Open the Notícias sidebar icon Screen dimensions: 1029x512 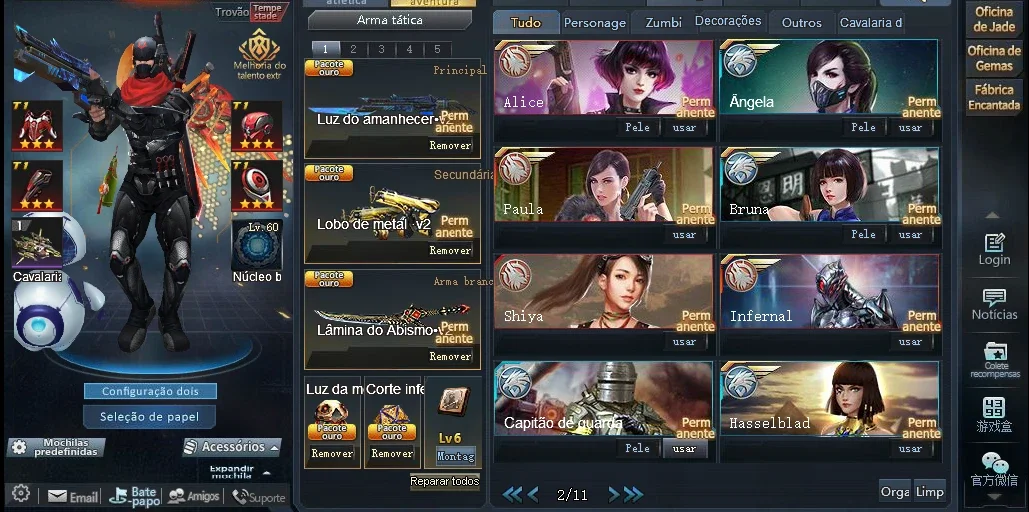(994, 297)
